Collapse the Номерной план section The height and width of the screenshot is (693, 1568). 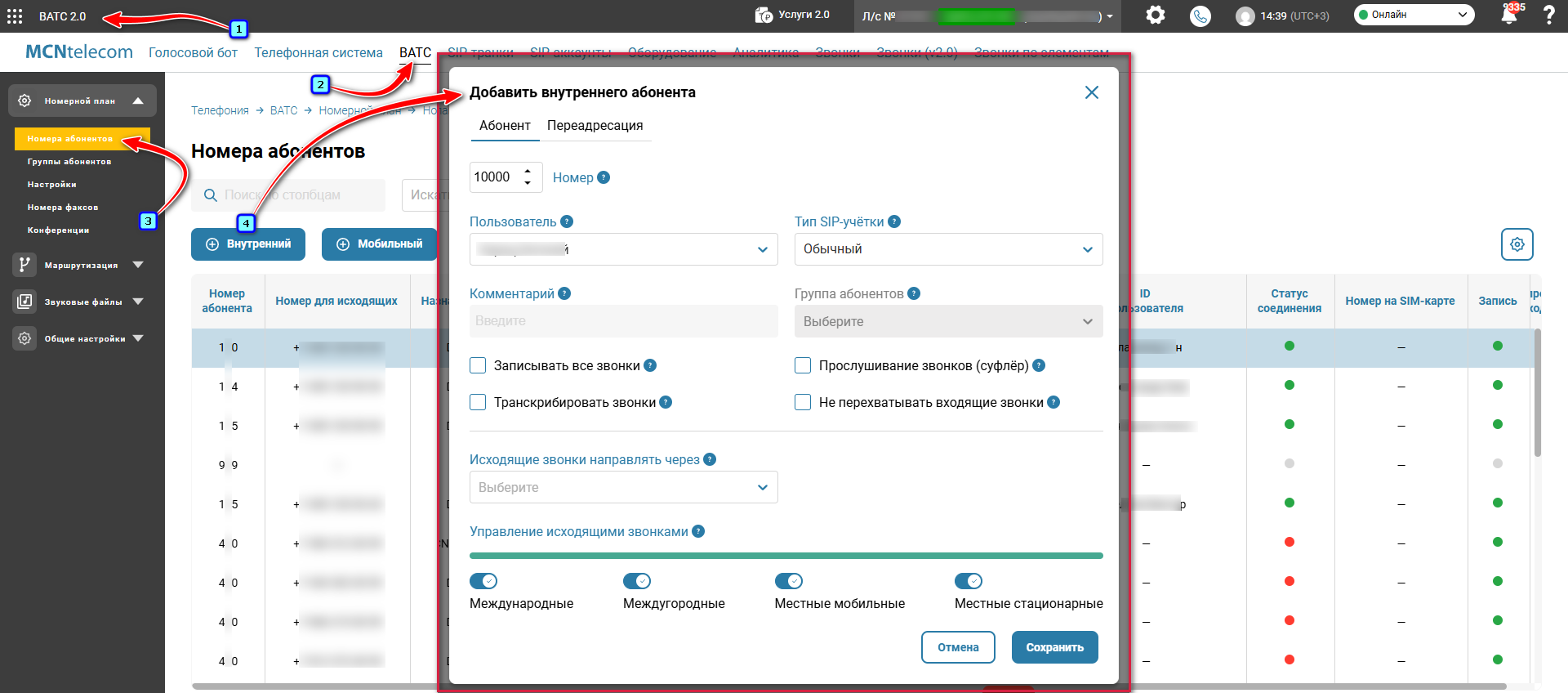138,101
